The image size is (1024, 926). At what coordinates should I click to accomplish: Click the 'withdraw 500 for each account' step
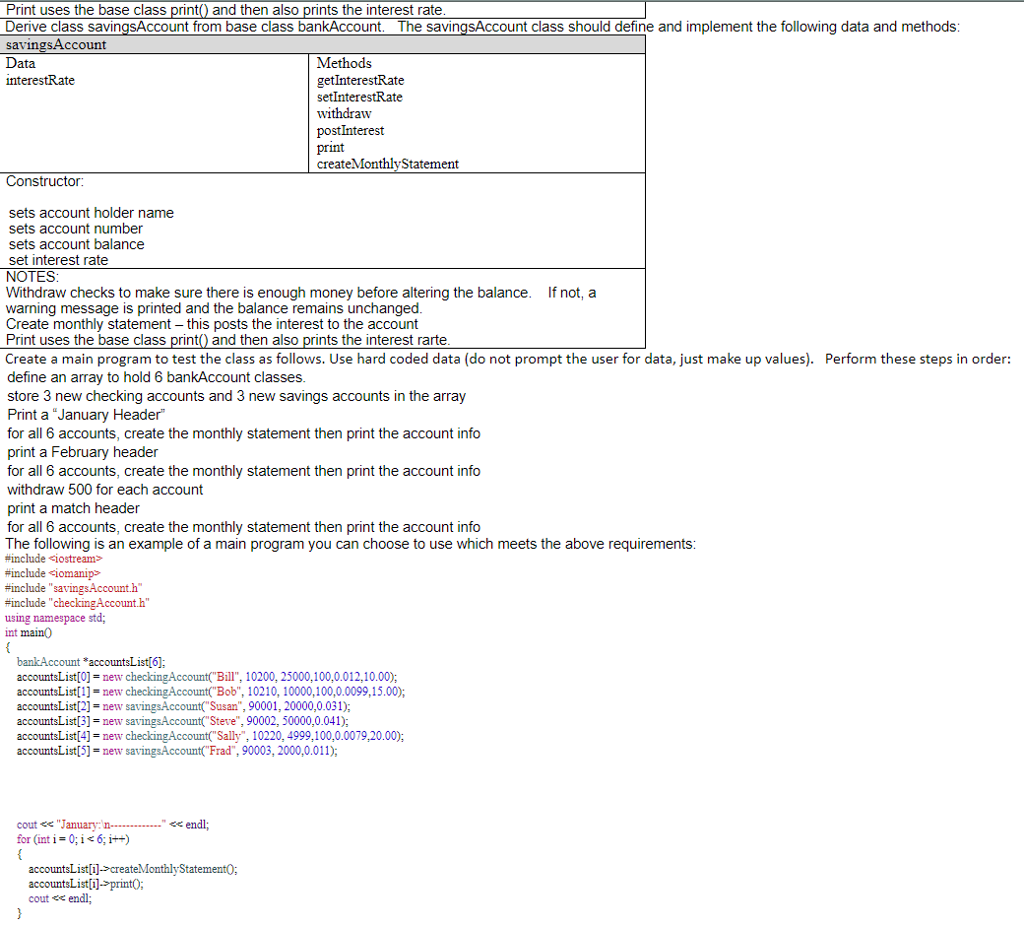(105, 490)
